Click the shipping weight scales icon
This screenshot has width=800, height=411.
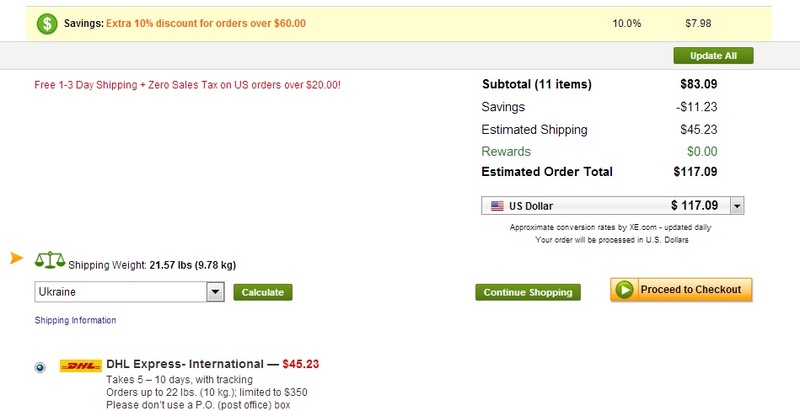click(50, 260)
